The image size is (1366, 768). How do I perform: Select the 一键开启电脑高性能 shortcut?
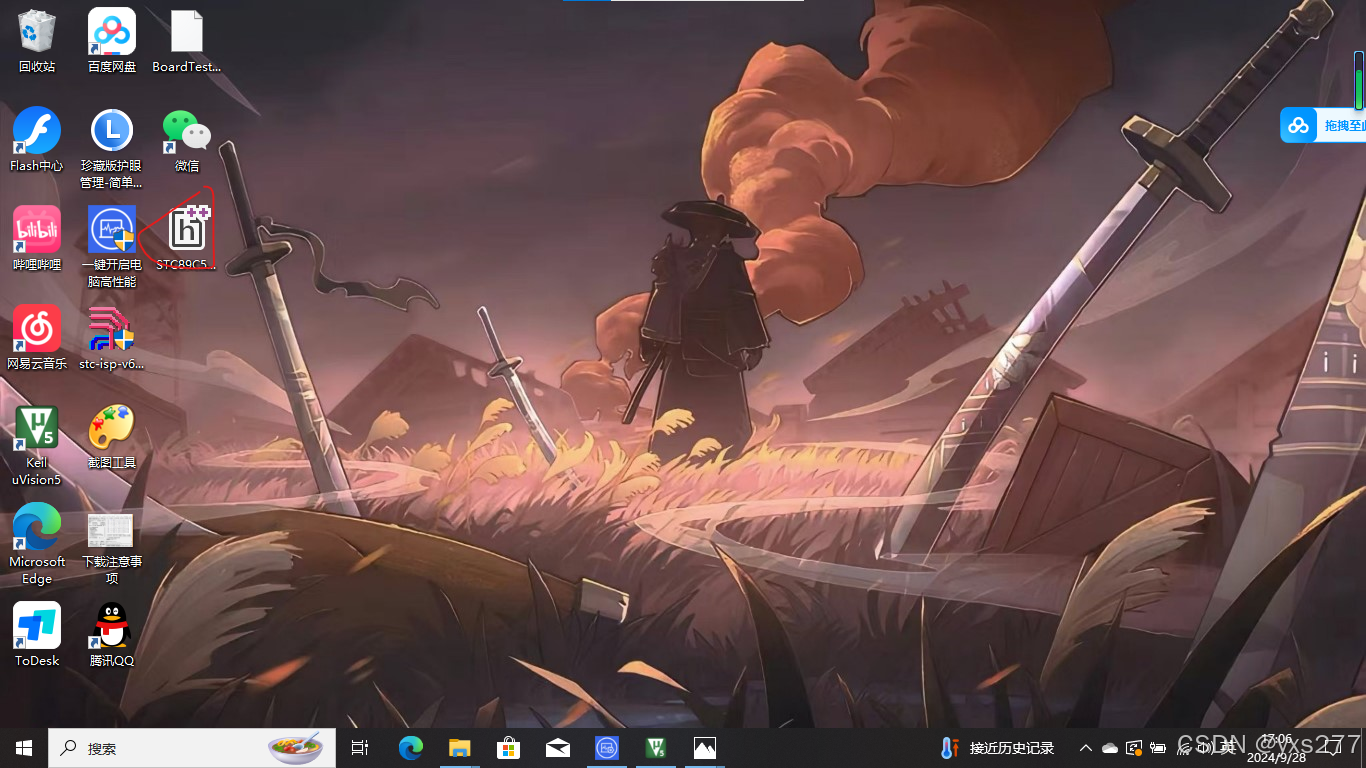pos(112,247)
